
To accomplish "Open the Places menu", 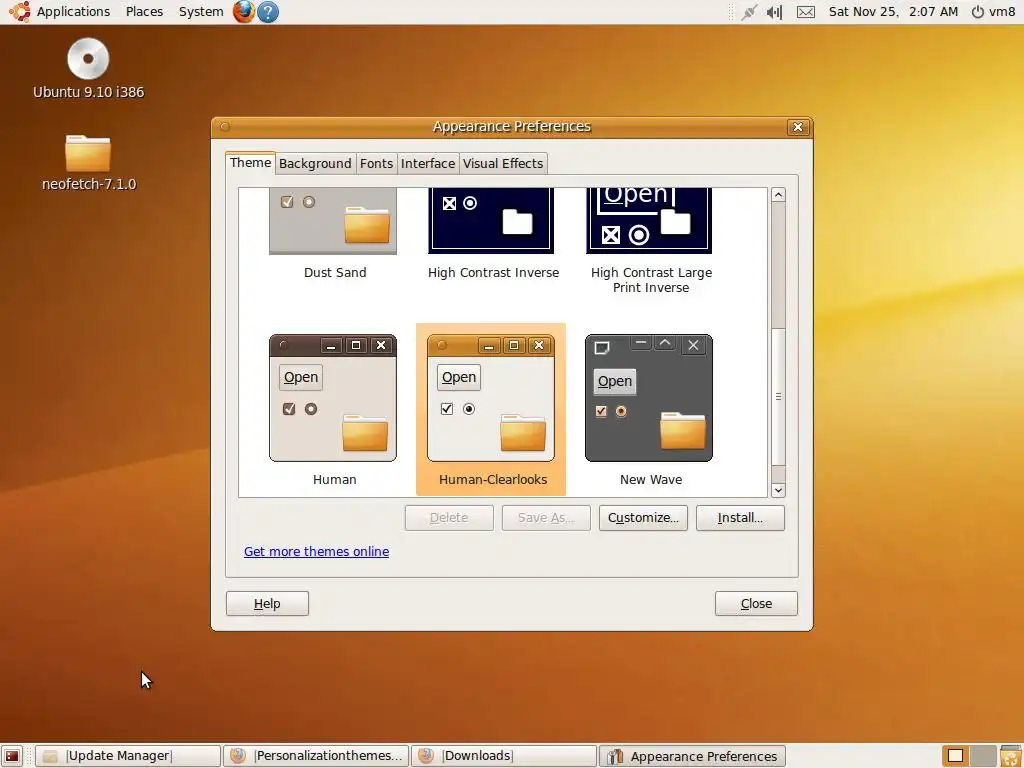I will [144, 12].
